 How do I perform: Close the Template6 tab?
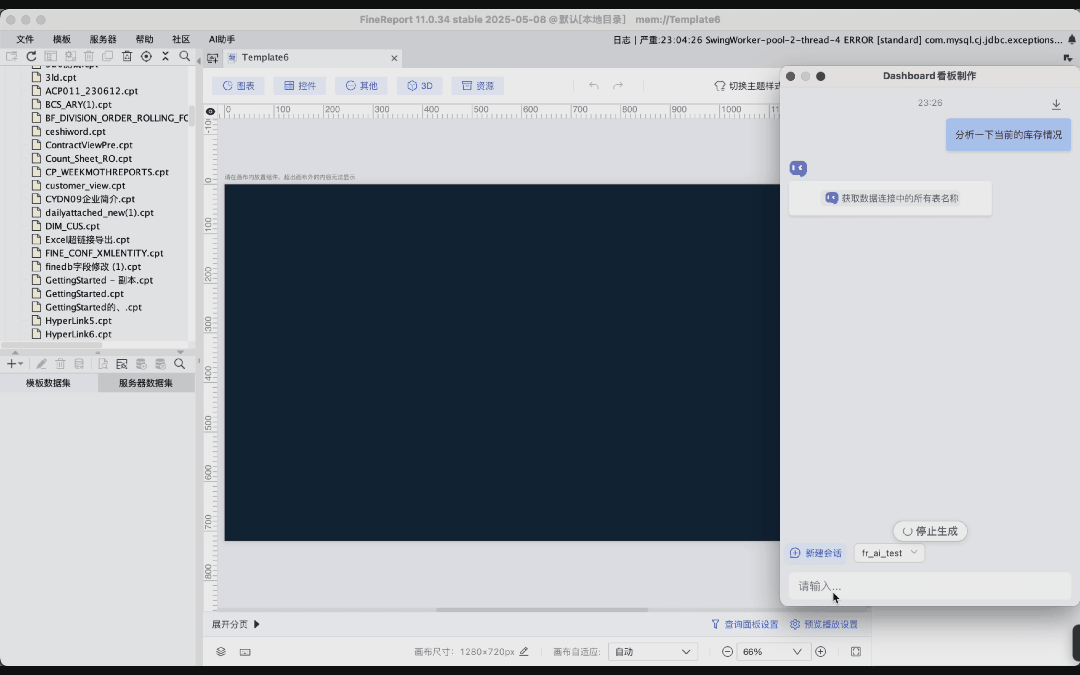tap(394, 58)
